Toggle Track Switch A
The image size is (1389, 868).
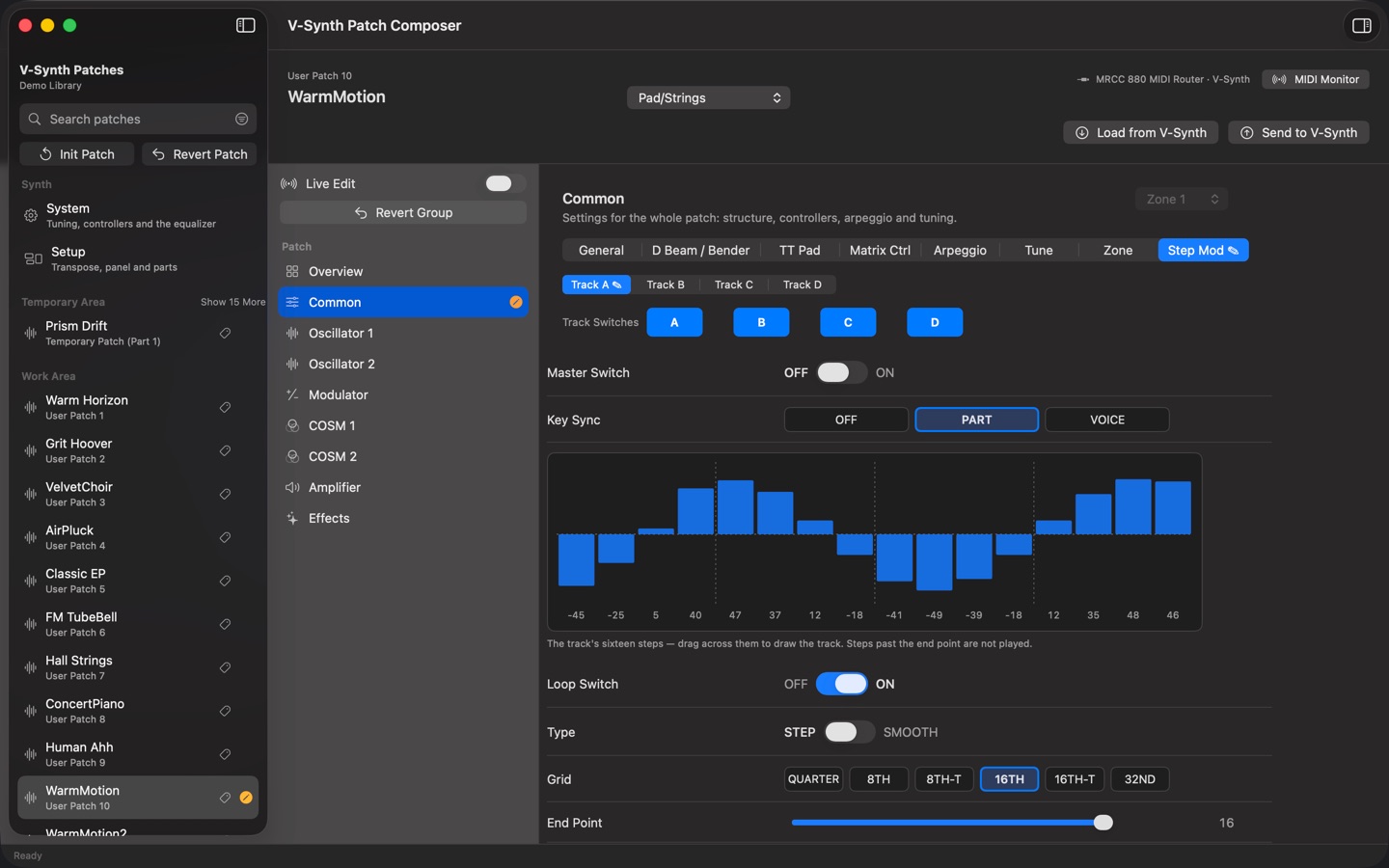click(674, 322)
